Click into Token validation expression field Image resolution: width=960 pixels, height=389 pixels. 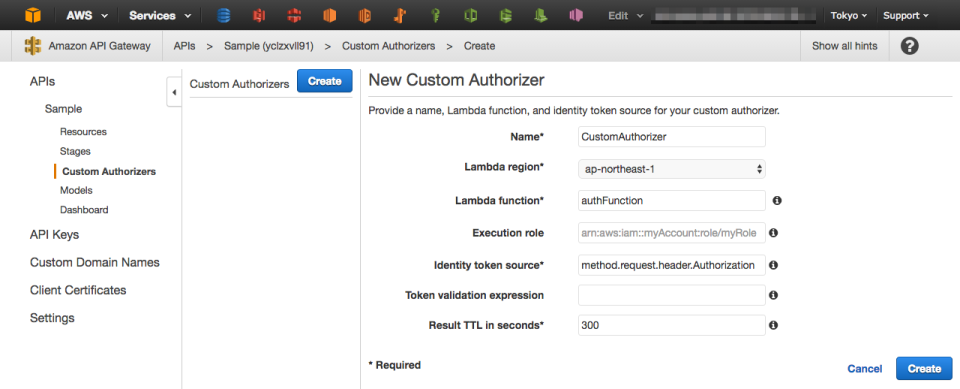[672, 295]
